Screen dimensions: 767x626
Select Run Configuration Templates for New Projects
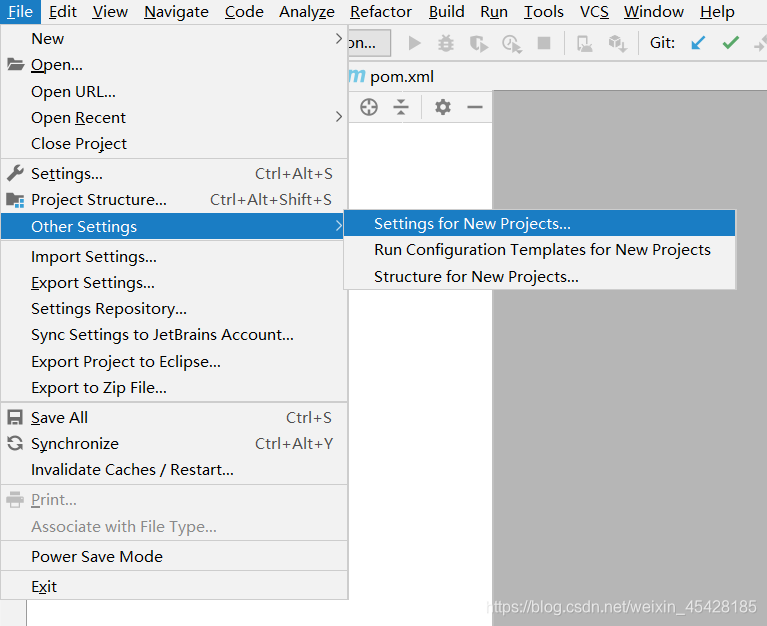(540, 250)
